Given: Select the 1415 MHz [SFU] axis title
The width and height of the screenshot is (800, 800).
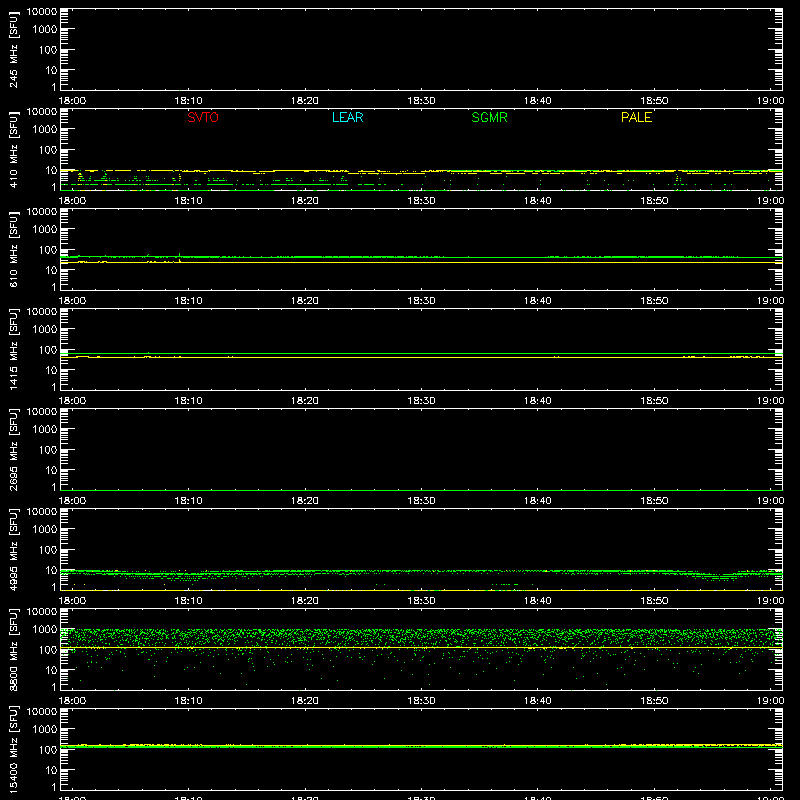Looking at the screenshot, I should pos(13,350).
